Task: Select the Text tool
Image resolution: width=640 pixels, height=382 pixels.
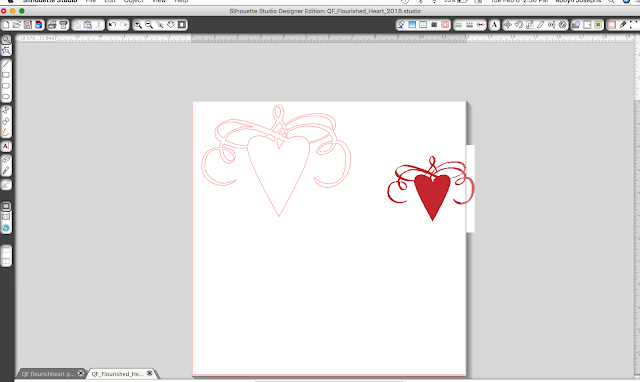Action: pyautogui.click(x=6, y=146)
